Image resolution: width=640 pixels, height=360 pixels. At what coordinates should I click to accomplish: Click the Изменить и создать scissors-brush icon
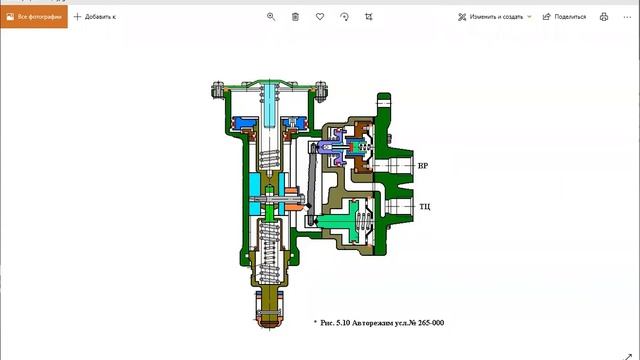point(462,17)
